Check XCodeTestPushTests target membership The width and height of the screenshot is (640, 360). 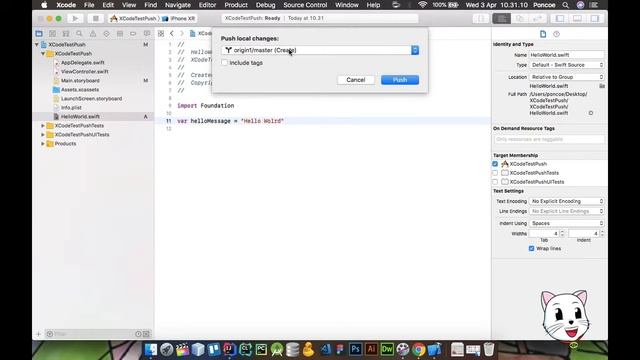[x=495, y=173]
